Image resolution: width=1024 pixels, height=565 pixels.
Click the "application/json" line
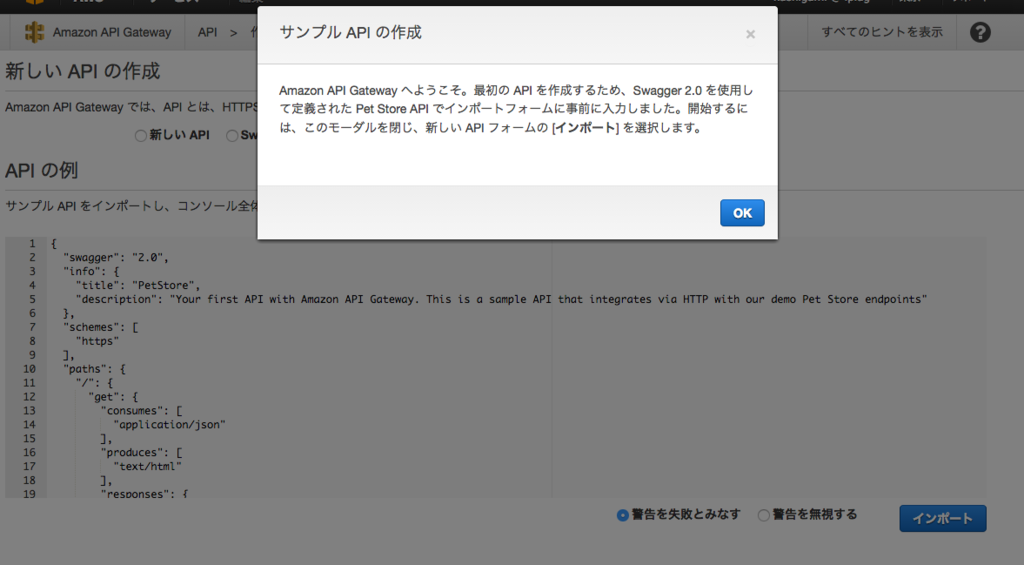pos(169,425)
